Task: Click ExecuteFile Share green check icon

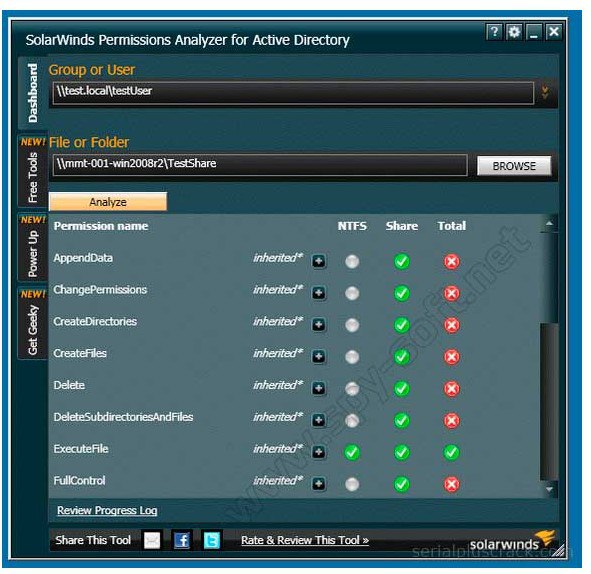Action: pos(402,452)
